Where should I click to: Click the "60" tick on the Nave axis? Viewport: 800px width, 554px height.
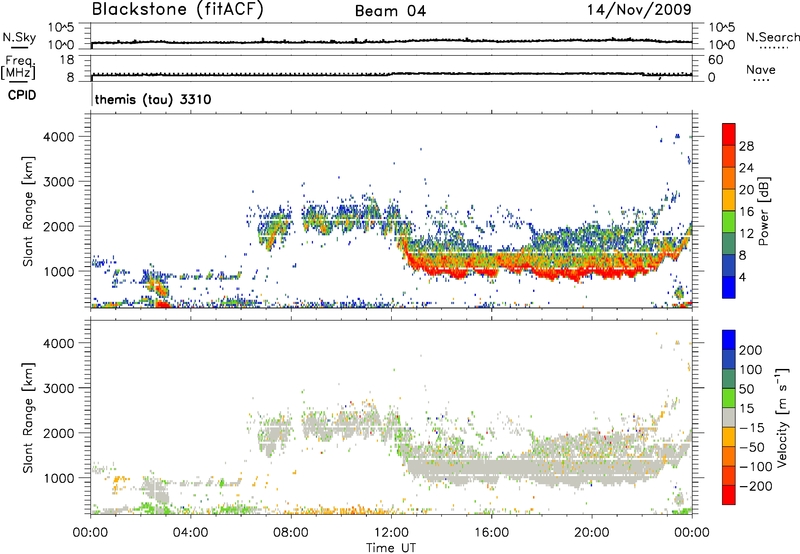pos(715,60)
